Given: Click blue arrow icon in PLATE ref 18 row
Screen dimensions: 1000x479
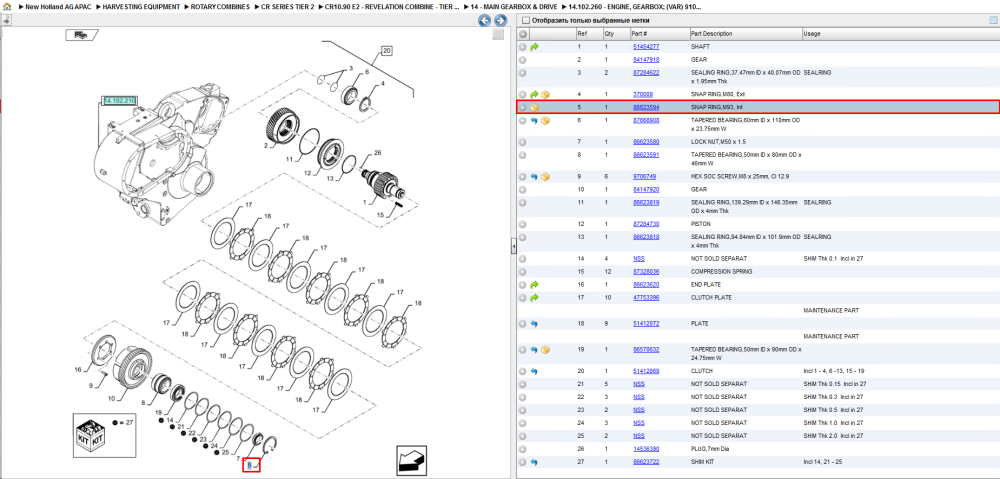Looking at the screenshot, I should pyautogui.click(x=534, y=323).
